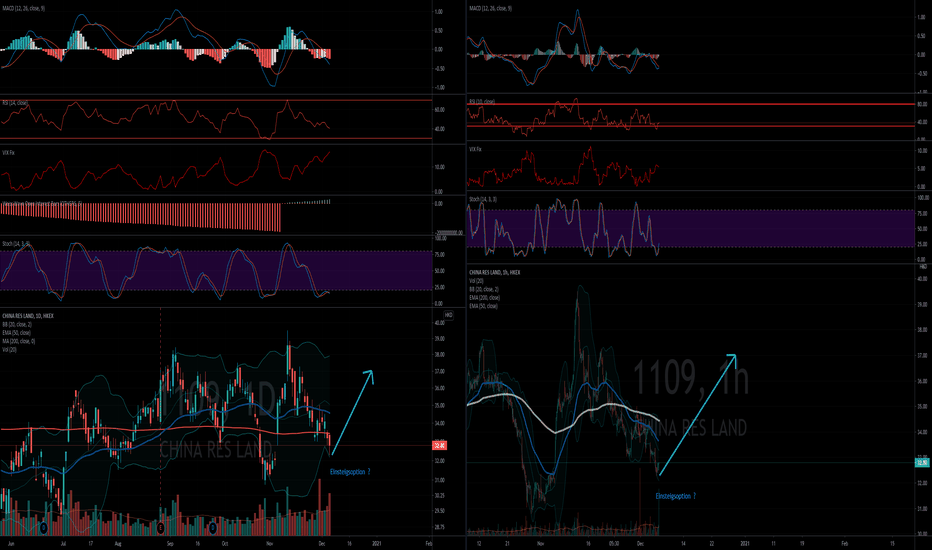Select 'Einstiegsoption ?' text on the 1h chart
The height and width of the screenshot is (550, 932).
pos(676,496)
